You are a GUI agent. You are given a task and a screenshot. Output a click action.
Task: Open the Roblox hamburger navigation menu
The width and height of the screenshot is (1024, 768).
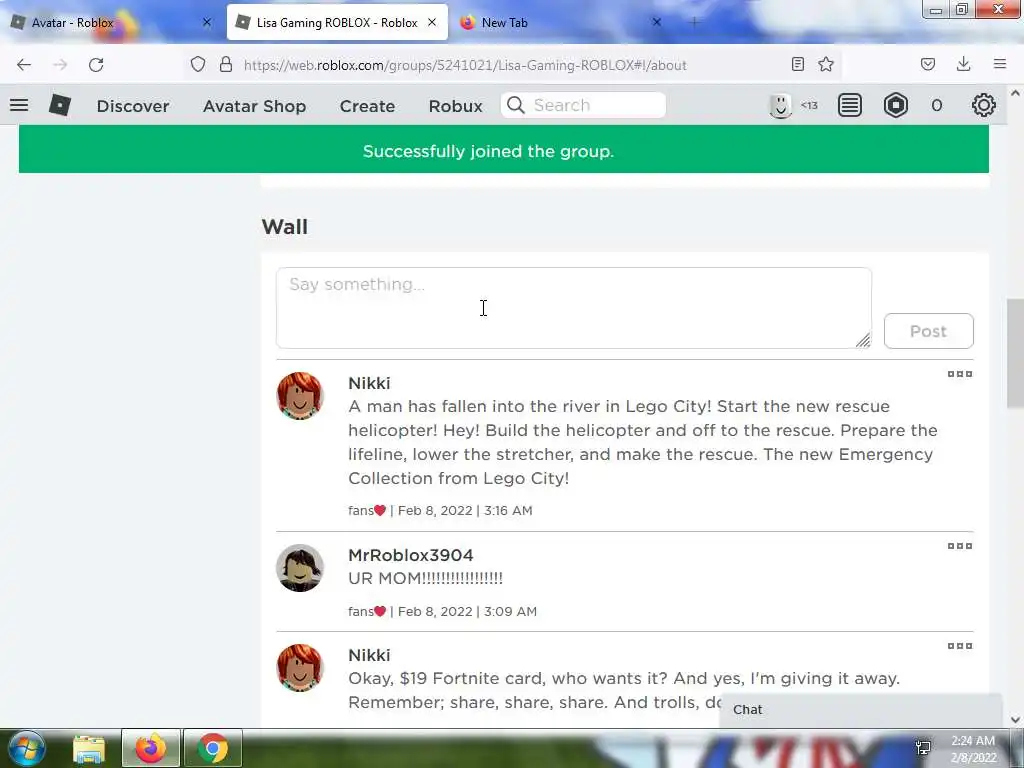tap(19, 105)
